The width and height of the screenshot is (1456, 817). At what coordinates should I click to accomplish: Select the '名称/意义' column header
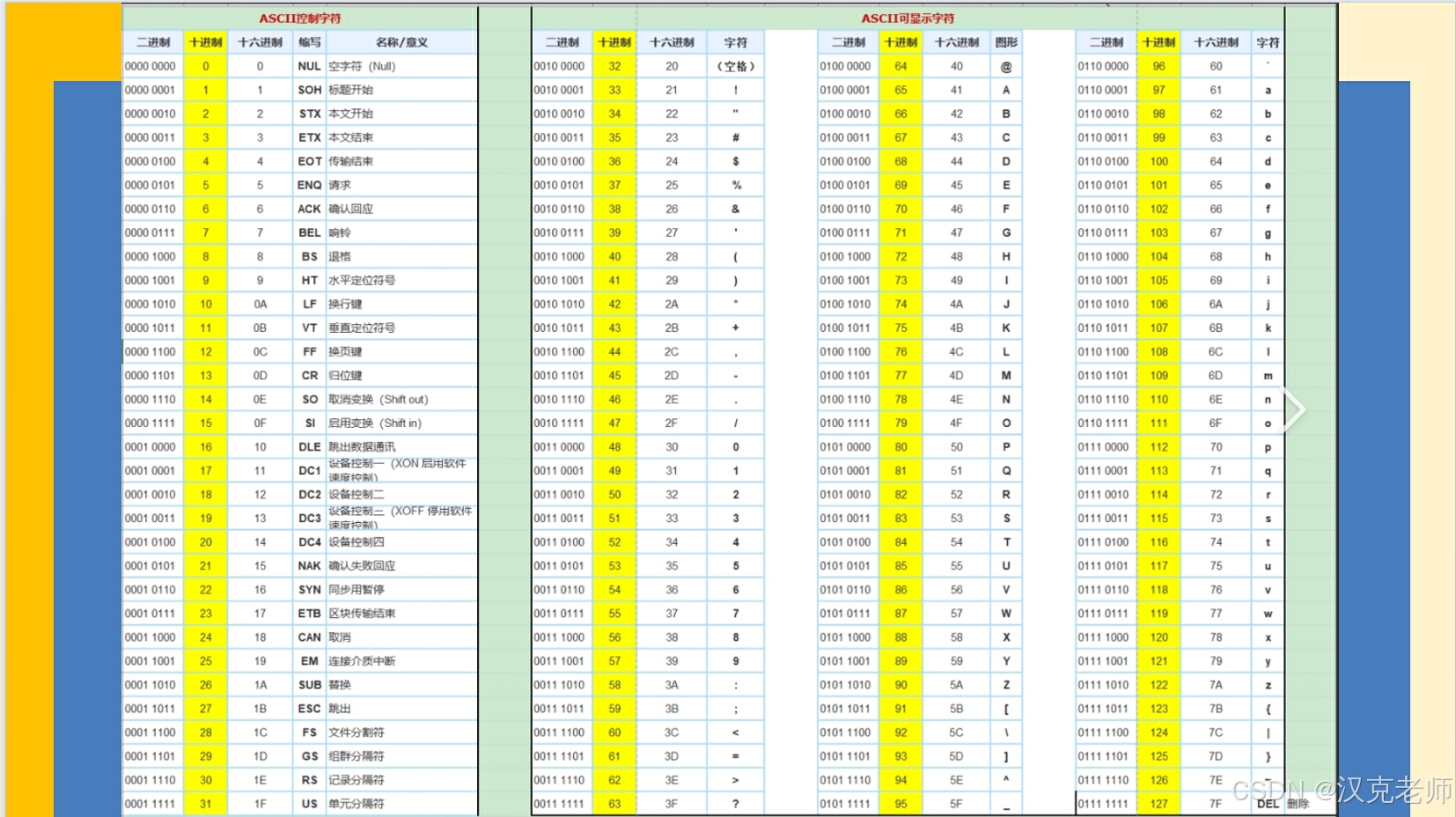click(401, 42)
